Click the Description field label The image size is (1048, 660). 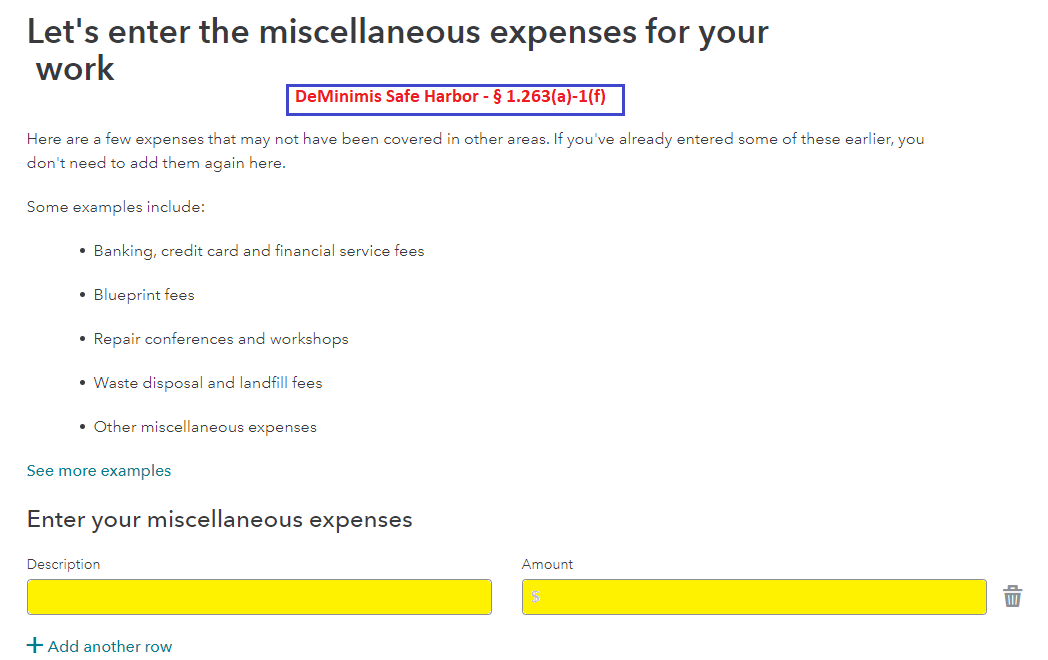point(63,564)
